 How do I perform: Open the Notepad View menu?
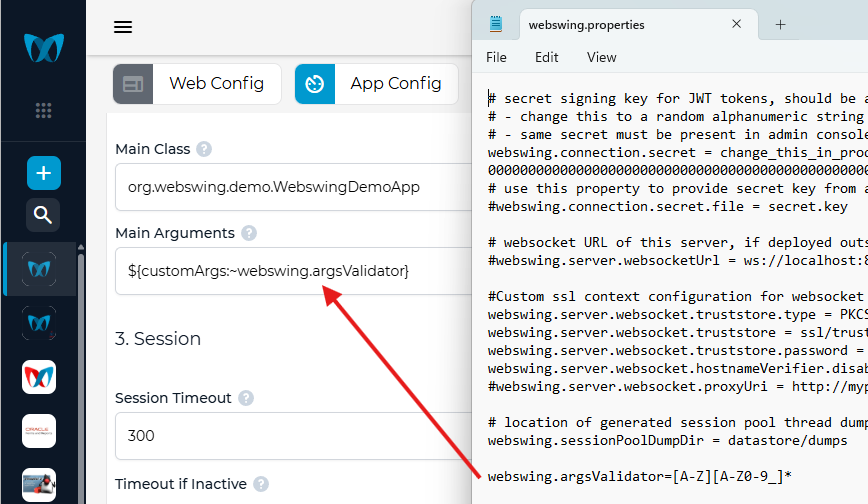point(601,57)
